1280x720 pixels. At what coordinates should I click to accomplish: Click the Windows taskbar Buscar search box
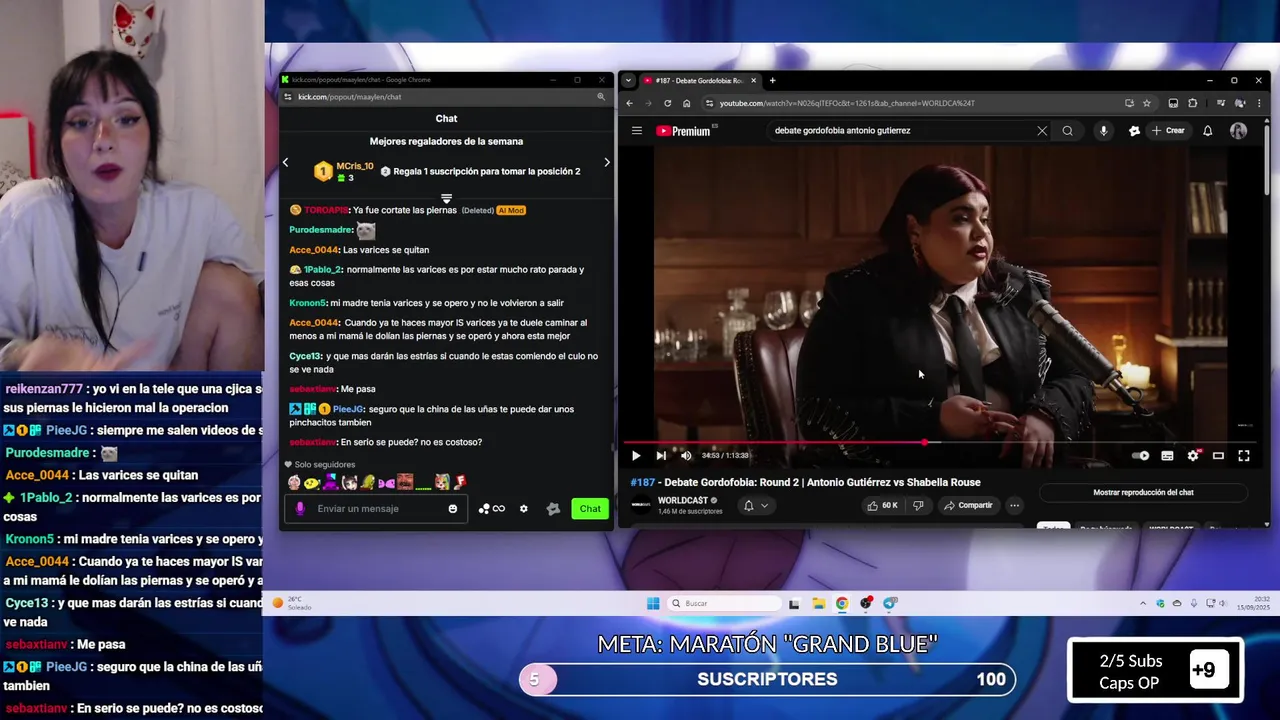(725, 603)
